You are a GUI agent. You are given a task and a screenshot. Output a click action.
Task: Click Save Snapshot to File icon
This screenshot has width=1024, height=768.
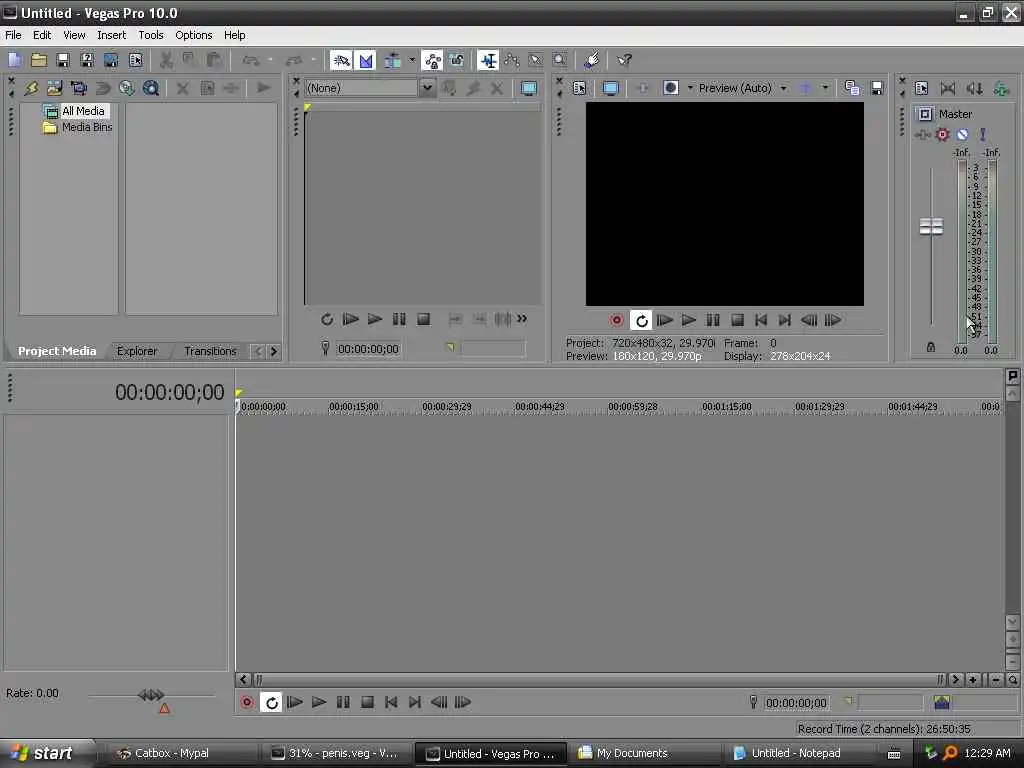[x=877, y=88]
